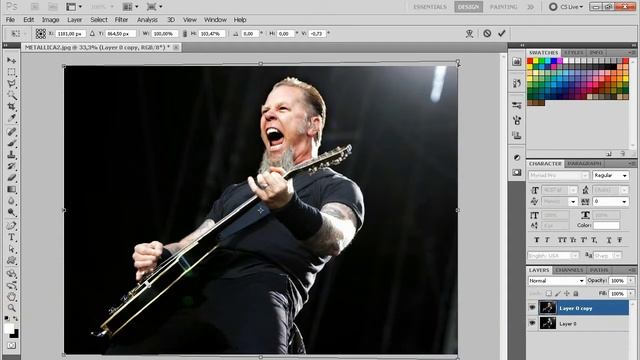Select the Brush tool
Screen dimensions: 640x360
point(11,143)
